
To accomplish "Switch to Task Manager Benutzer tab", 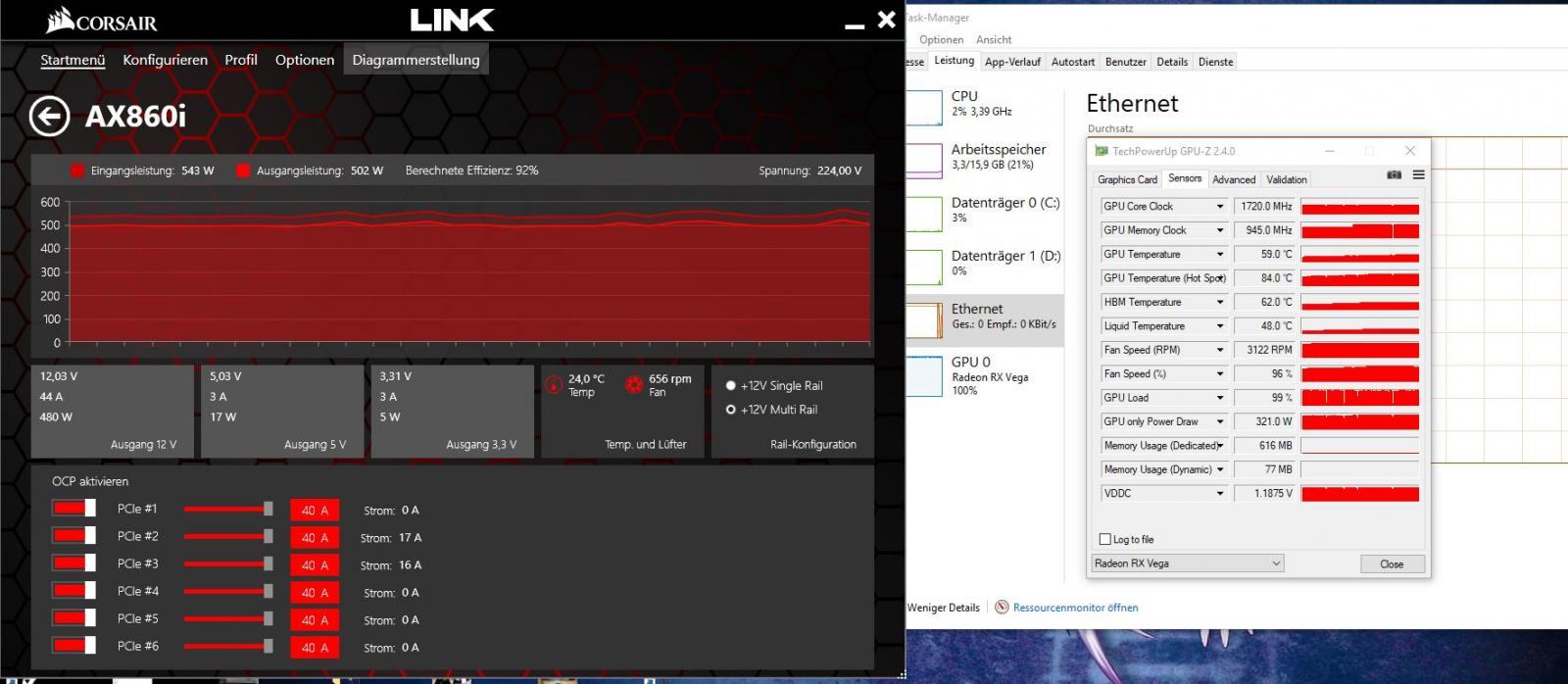I will 1125,62.
